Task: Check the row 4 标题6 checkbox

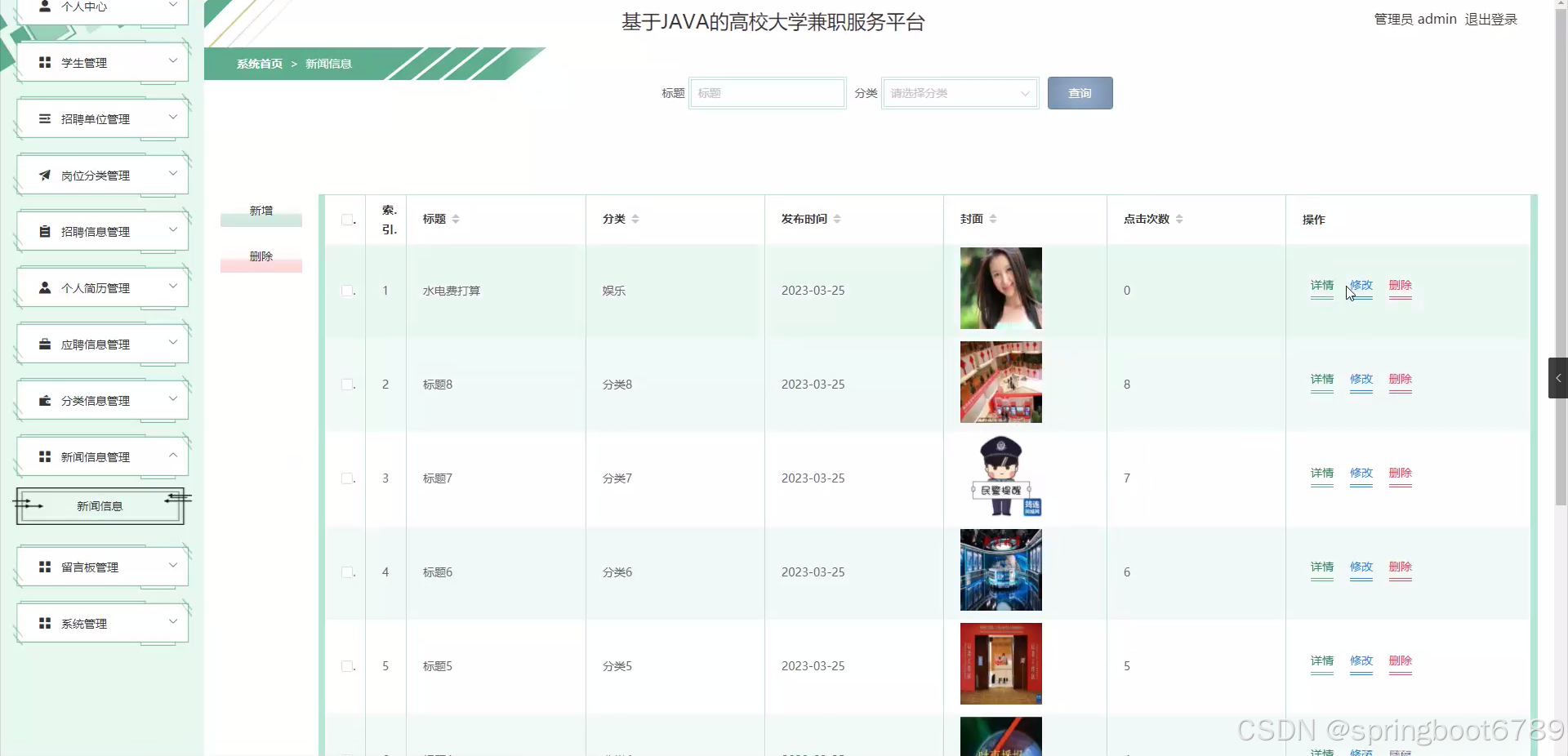Action: click(x=347, y=572)
